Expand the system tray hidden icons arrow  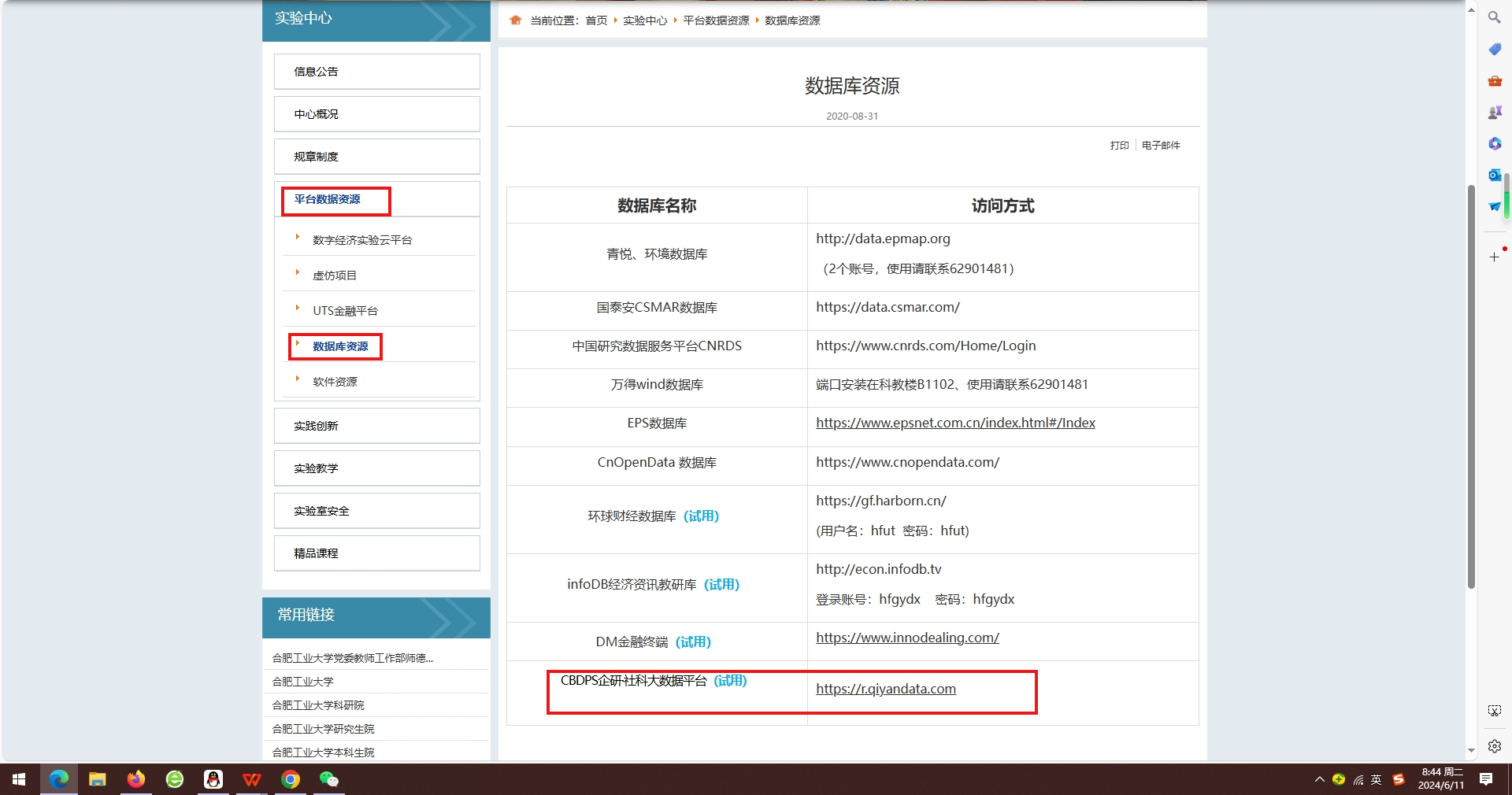tap(1319, 779)
